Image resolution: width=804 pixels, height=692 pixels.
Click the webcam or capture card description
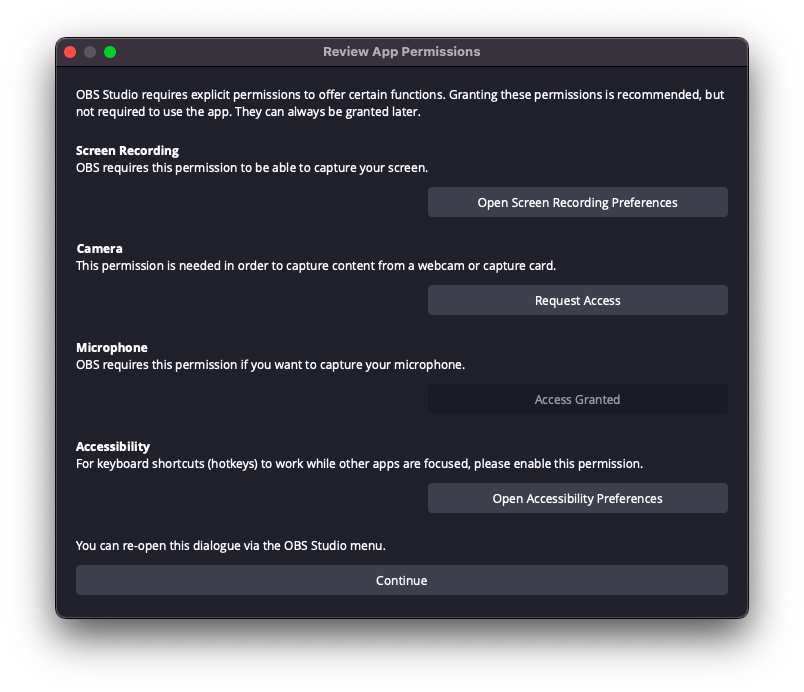pos(316,266)
